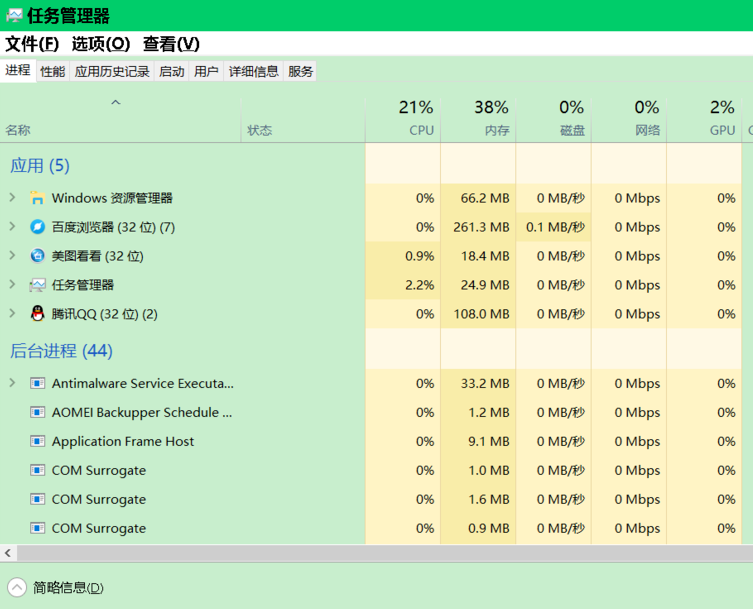Expand the 百度浏览器 process group

pos(12,227)
